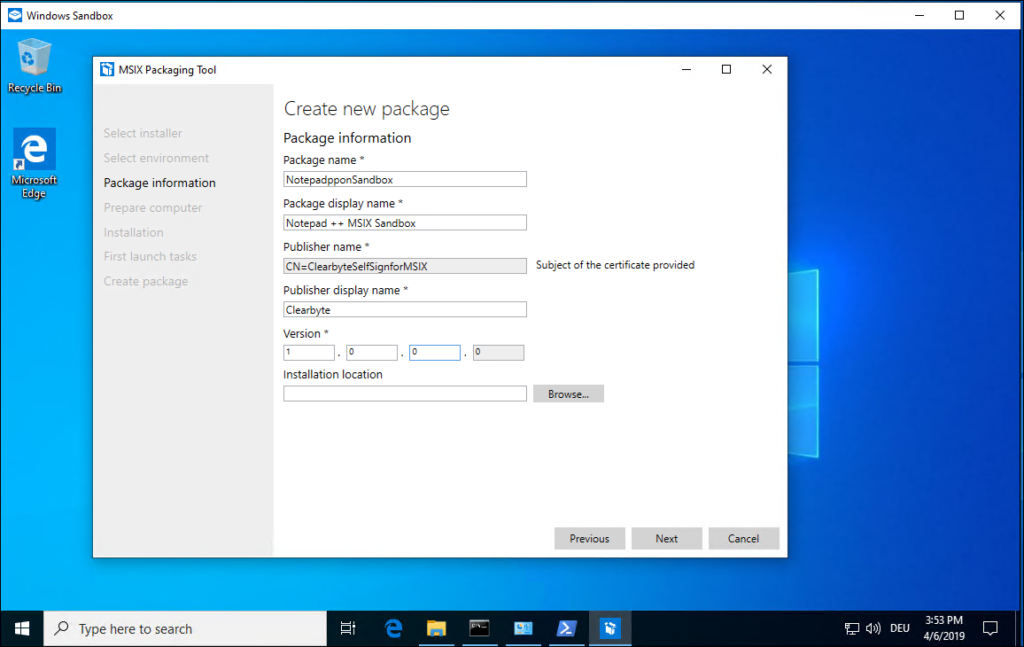Click the Publisher display name field
Image resolution: width=1024 pixels, height=647 pixels.
point(404,310)
